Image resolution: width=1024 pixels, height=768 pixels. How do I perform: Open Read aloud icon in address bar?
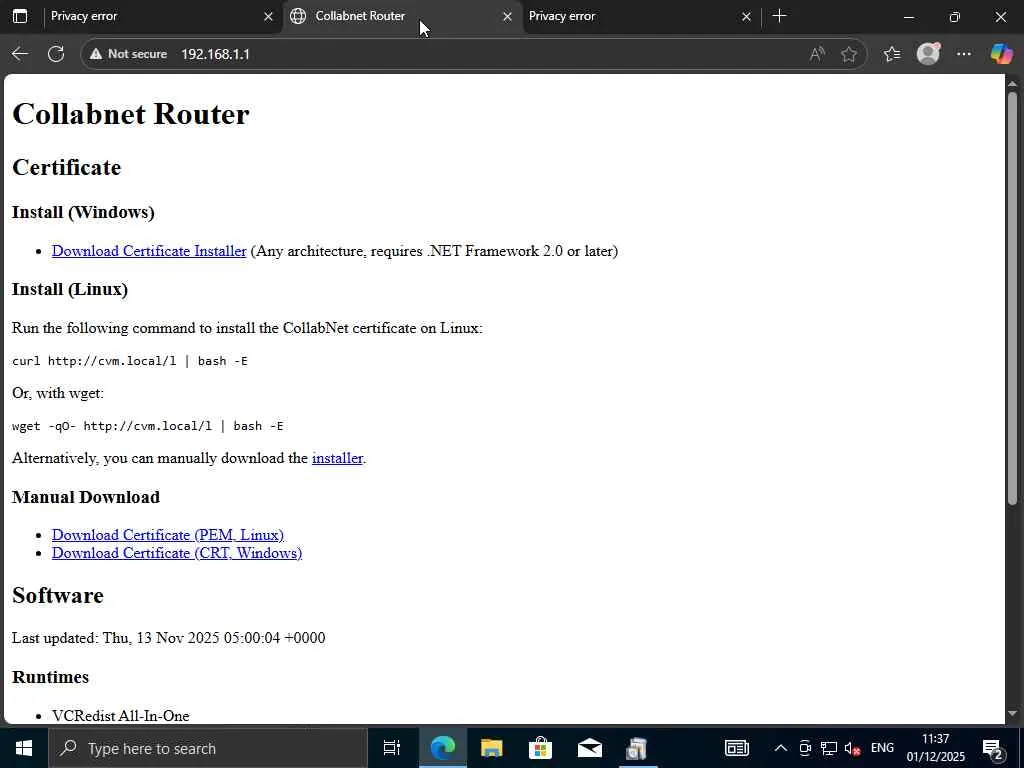(x=817, y=54)
